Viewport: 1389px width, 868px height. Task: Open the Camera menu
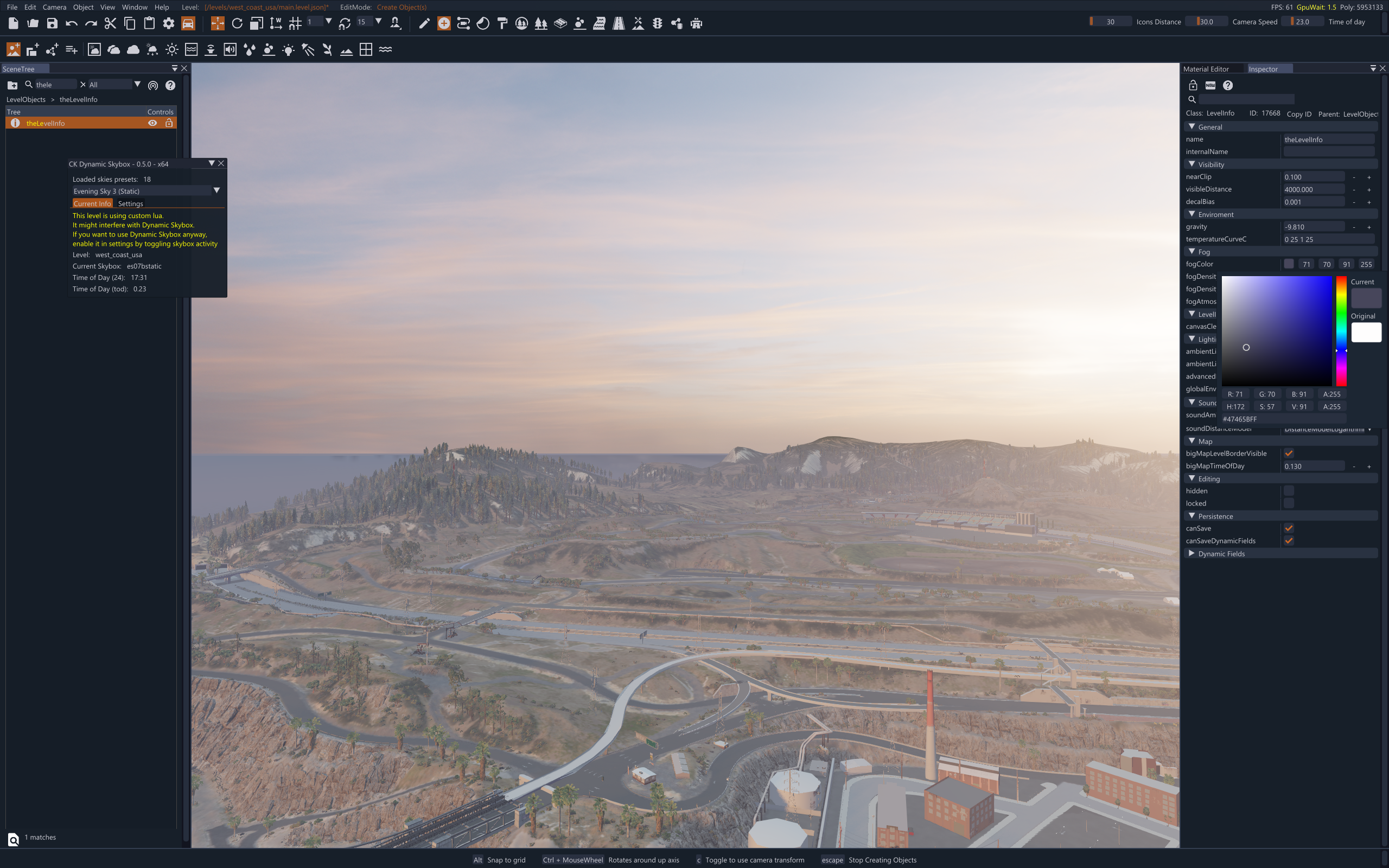(x=54, y=7)
